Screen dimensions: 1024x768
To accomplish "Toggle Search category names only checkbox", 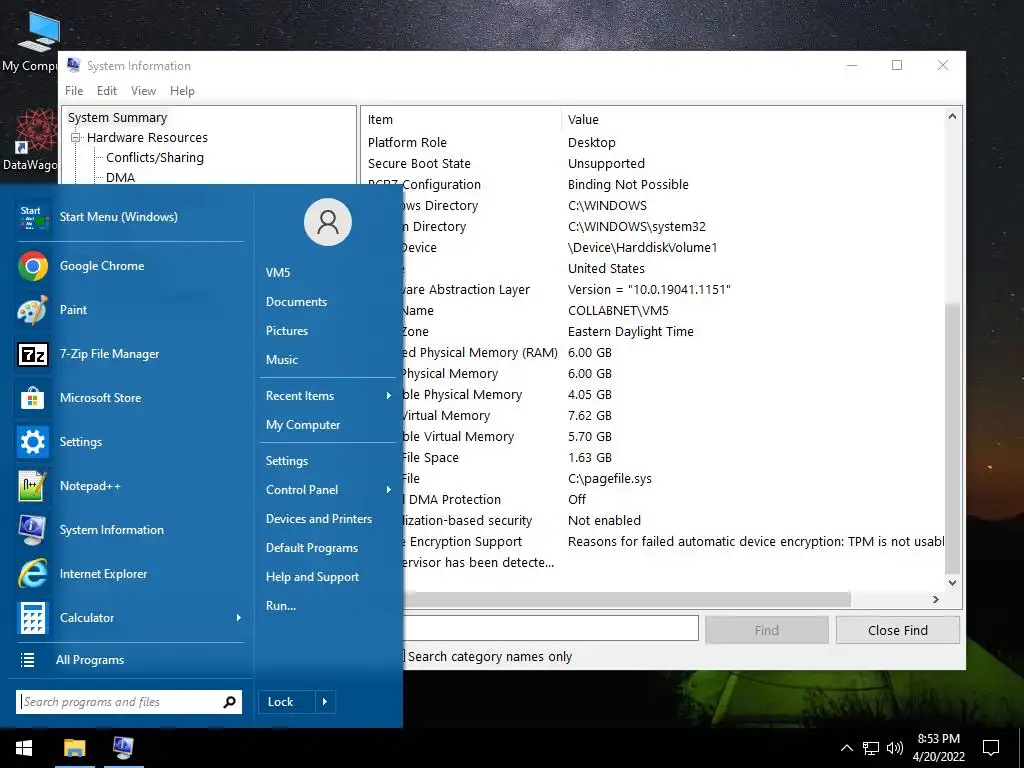I will [402, 656].
